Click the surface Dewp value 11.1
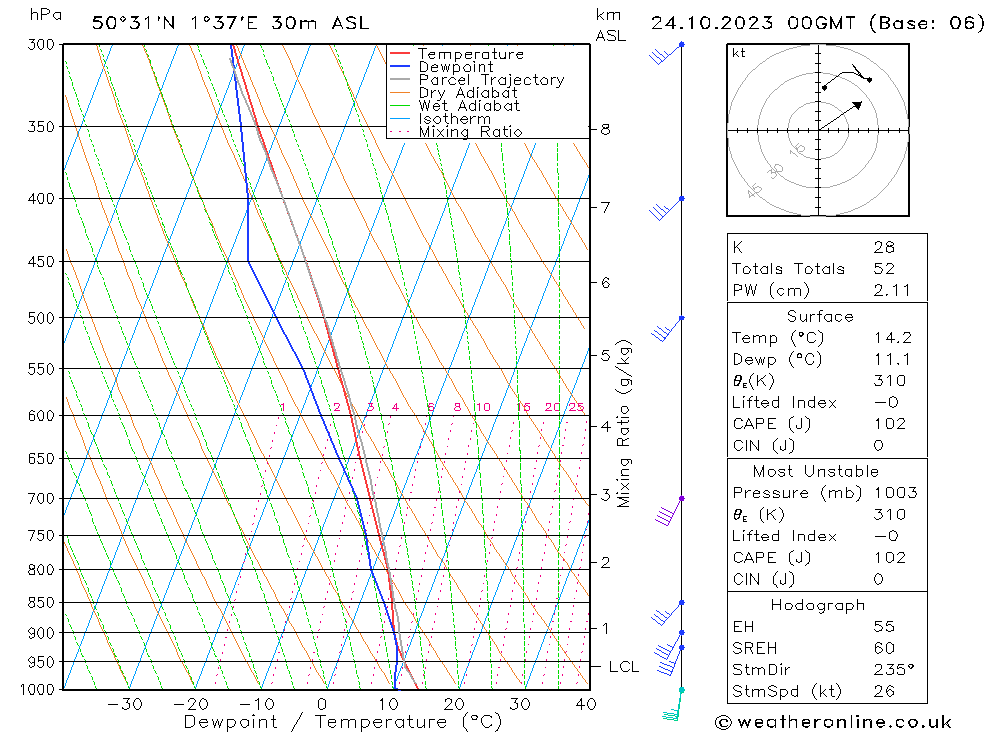1000x733 pixels. [892, 359]
